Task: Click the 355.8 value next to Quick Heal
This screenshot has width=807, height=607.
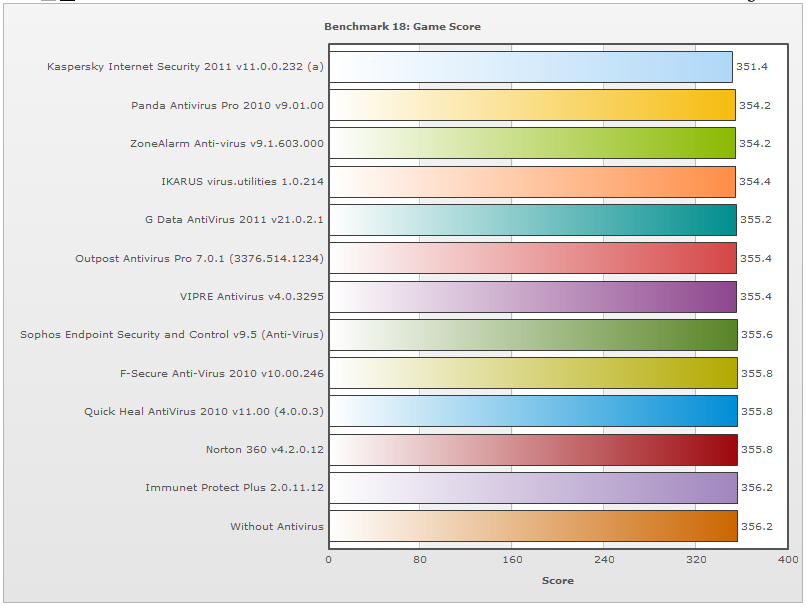Action: [x=757, y=412]
